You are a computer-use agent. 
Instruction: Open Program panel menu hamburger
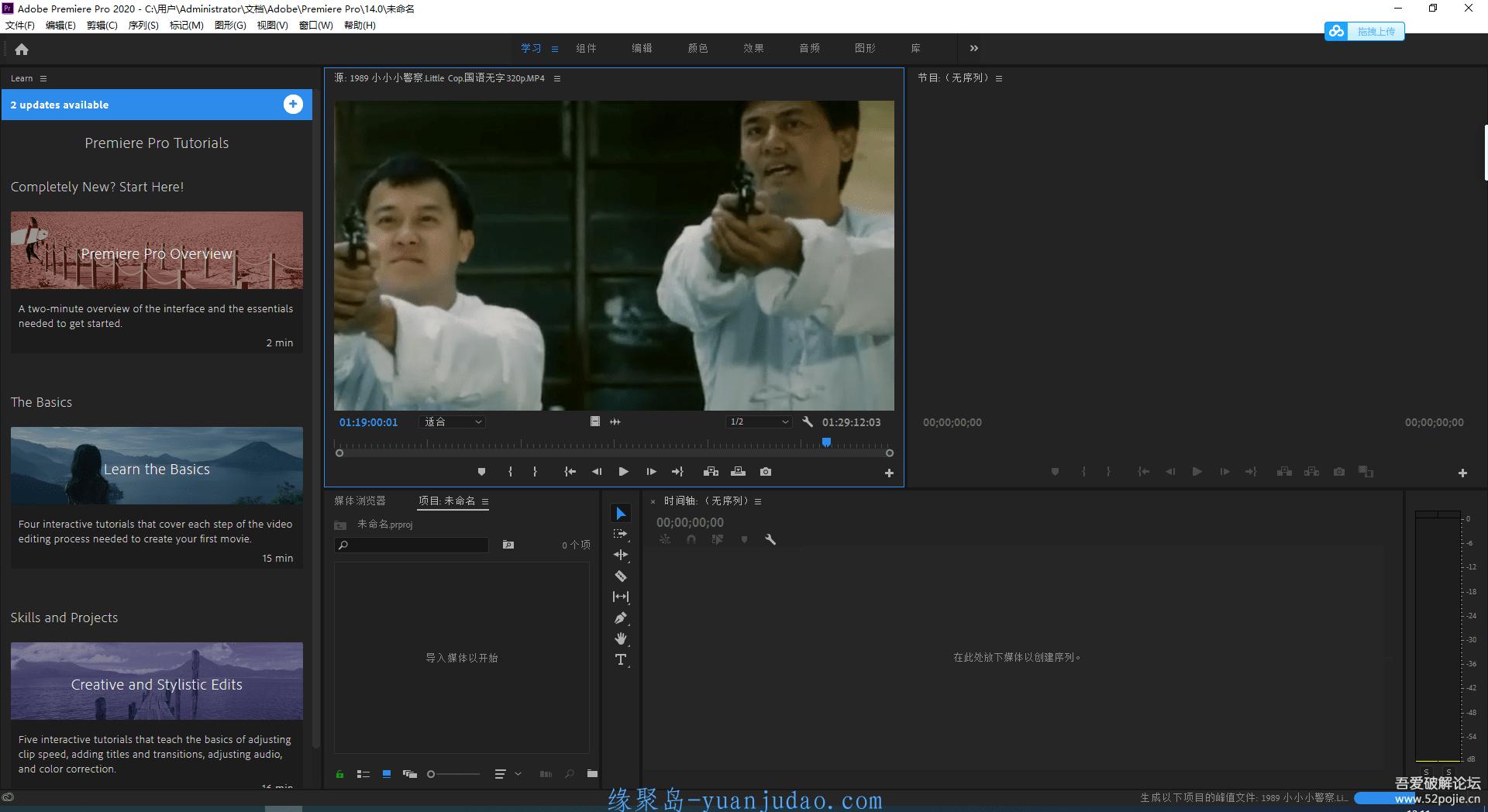point(999,78)
